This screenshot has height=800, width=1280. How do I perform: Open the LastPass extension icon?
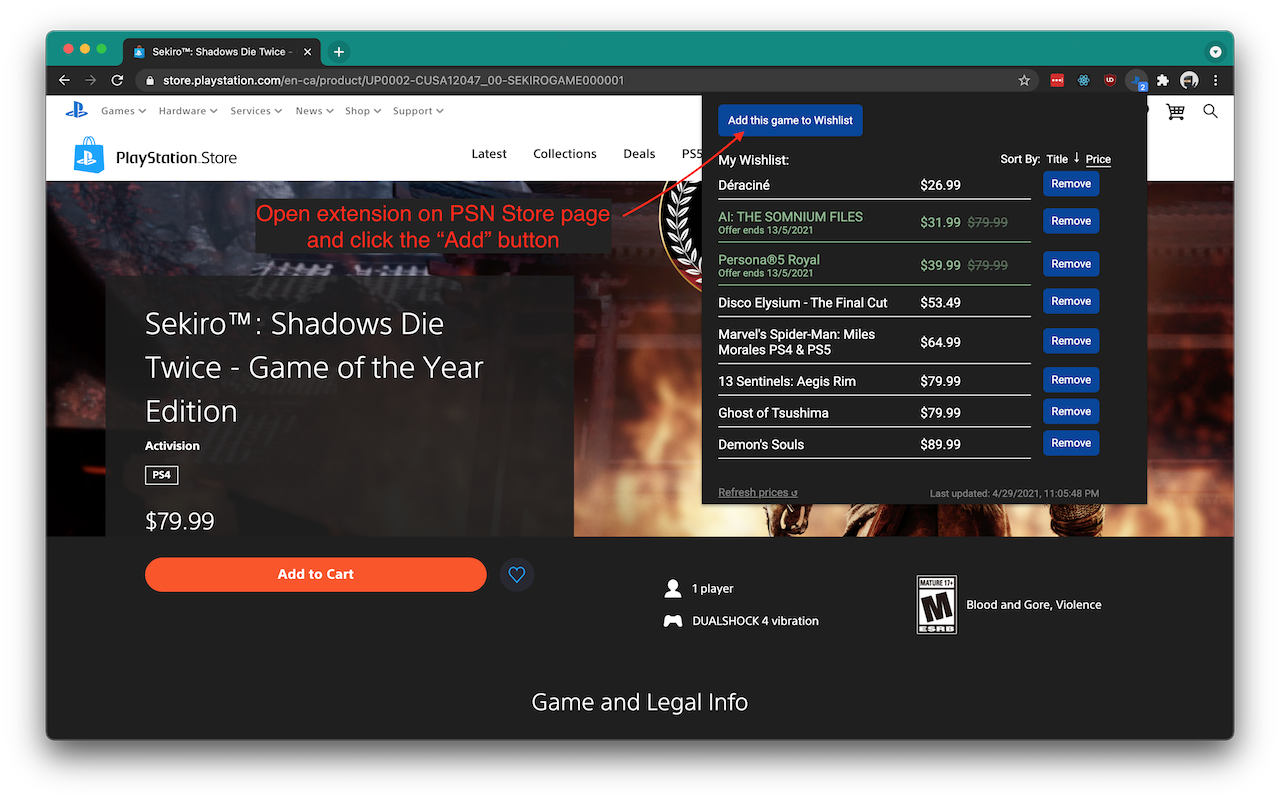click(1057, 80)
